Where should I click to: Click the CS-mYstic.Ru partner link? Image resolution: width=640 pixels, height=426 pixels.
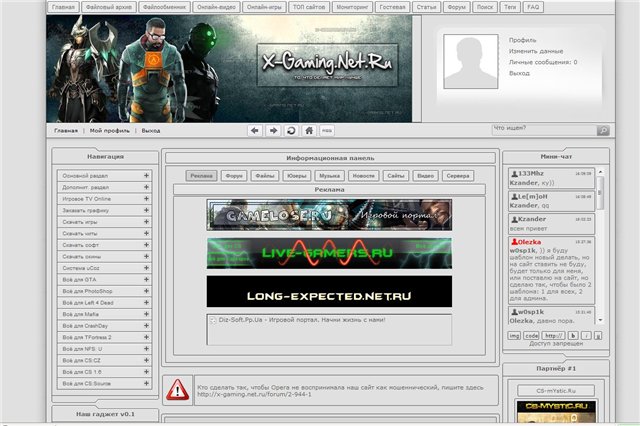(x=556, y=391)
